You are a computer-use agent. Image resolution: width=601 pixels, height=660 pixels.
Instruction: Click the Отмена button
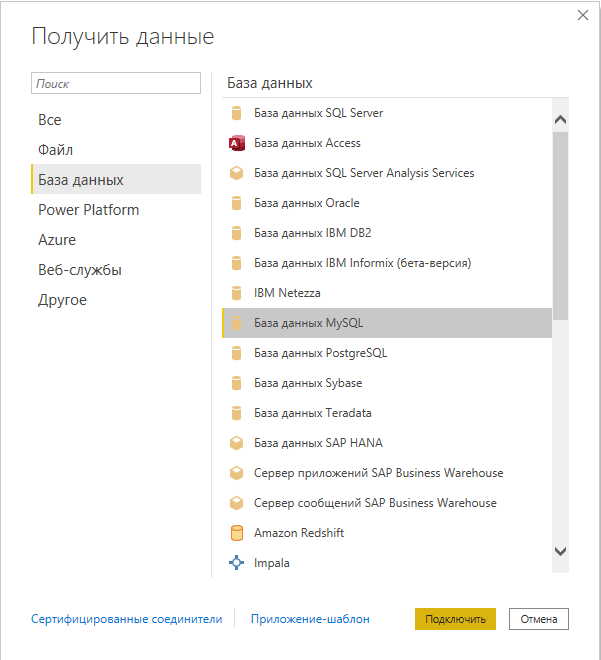[539, 619]
